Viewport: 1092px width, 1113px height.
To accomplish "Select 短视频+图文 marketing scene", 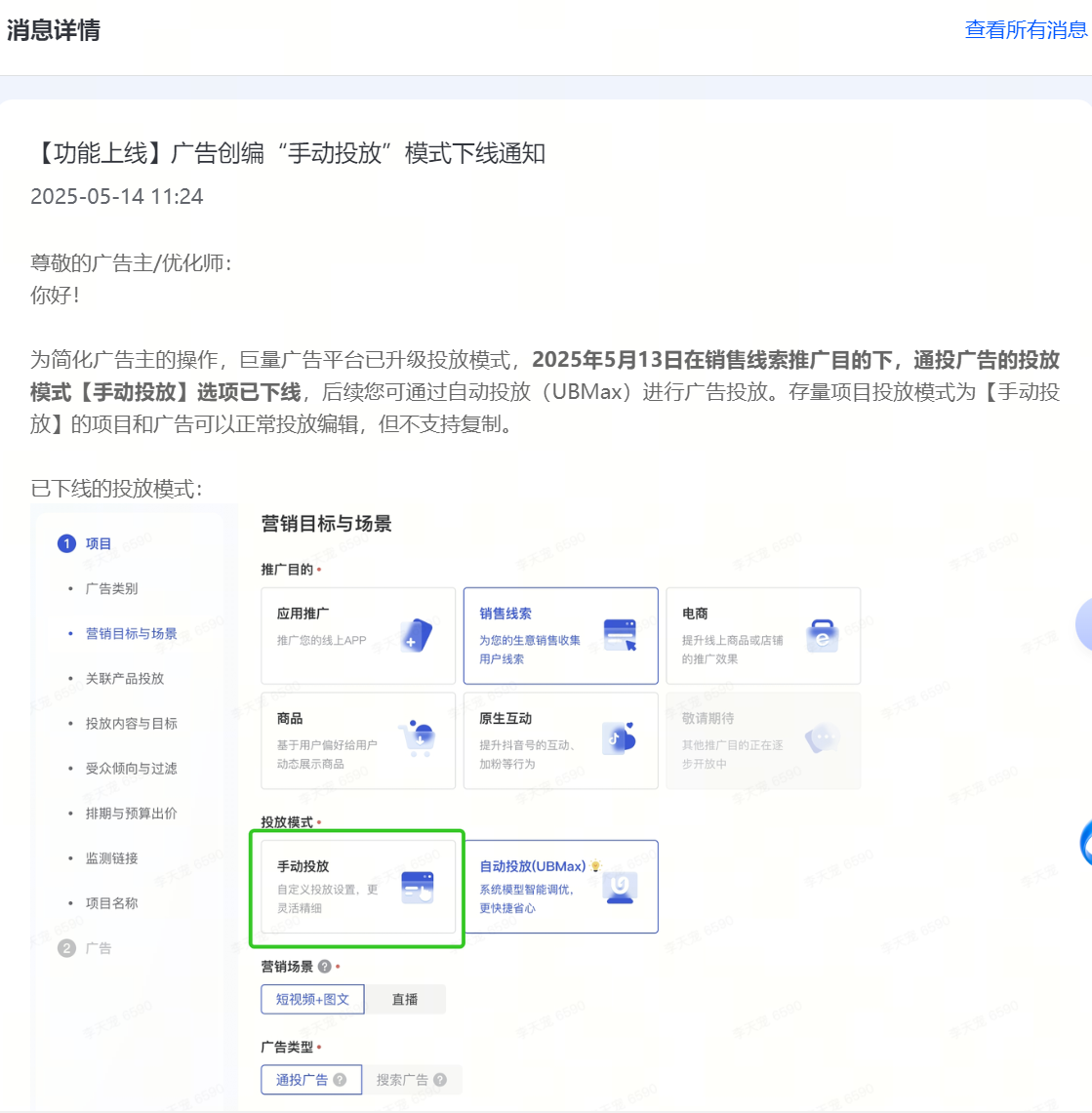I will pyautogui.click(x=312, y=999).
